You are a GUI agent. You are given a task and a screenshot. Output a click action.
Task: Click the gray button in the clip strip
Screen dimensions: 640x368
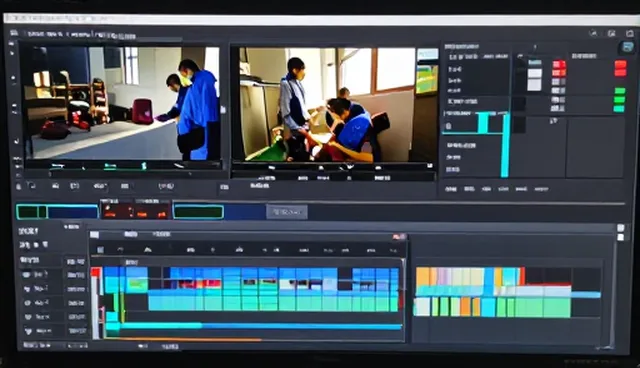coord(287,212)
